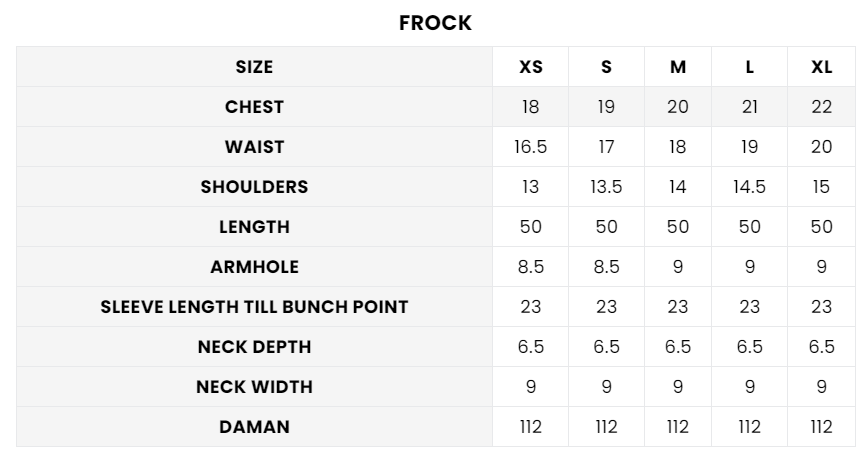This screenshot has width=868, height=471.
Task: Select the XL chest value 22
Action: pyautogui.click(x=822, y=107)
